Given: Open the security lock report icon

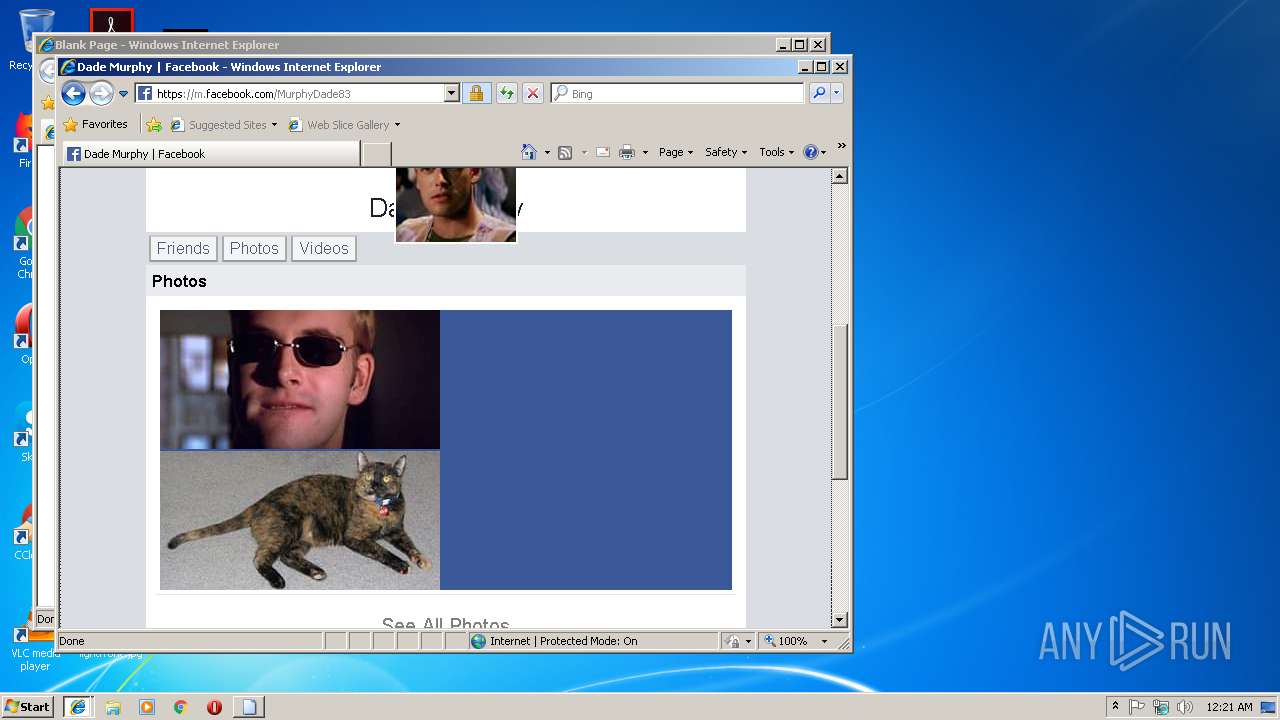Looking at the screenshot, I should pyautogui.click(x=476, y=93).
